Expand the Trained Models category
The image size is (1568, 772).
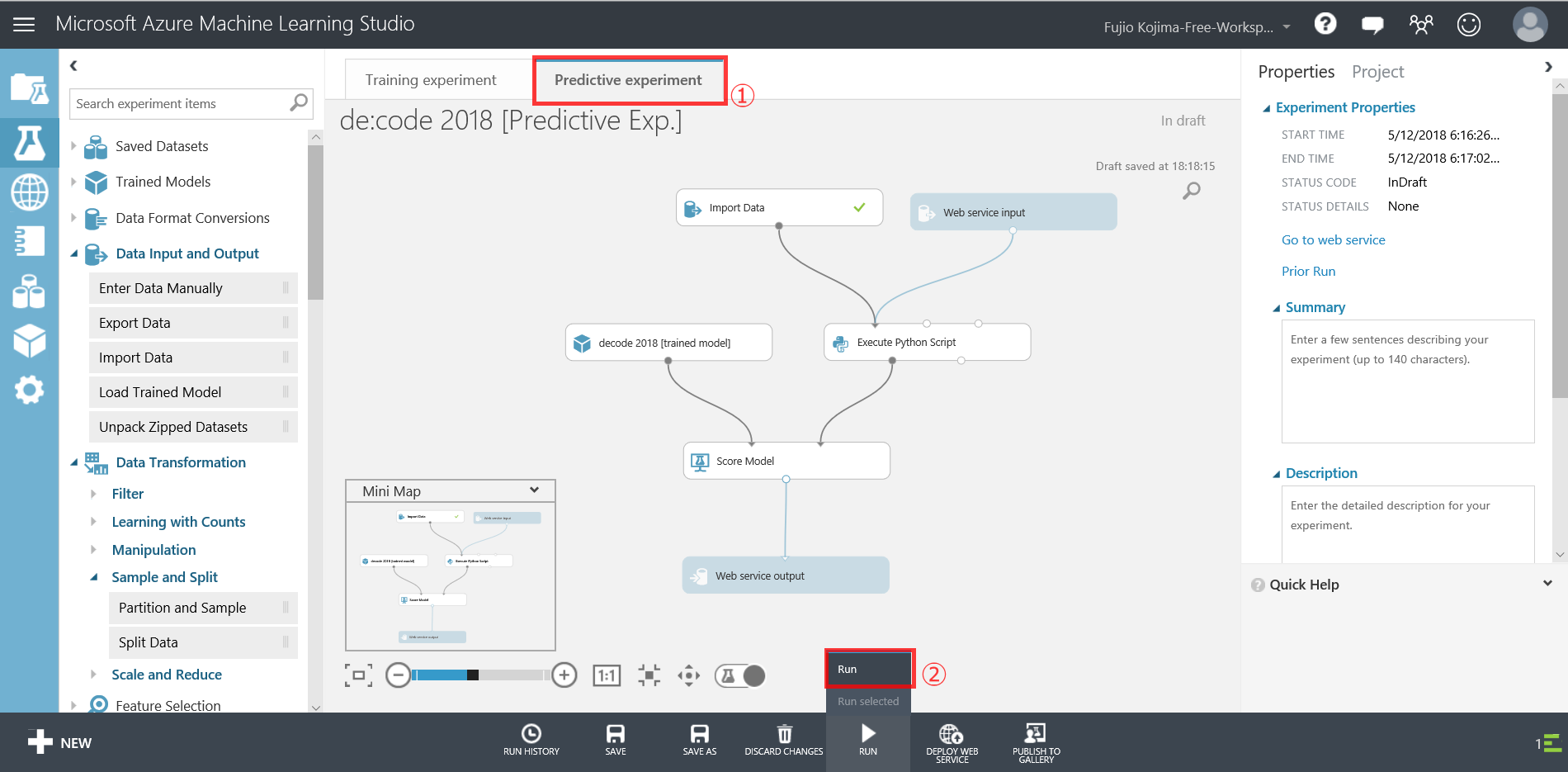(x=73, y=182)
